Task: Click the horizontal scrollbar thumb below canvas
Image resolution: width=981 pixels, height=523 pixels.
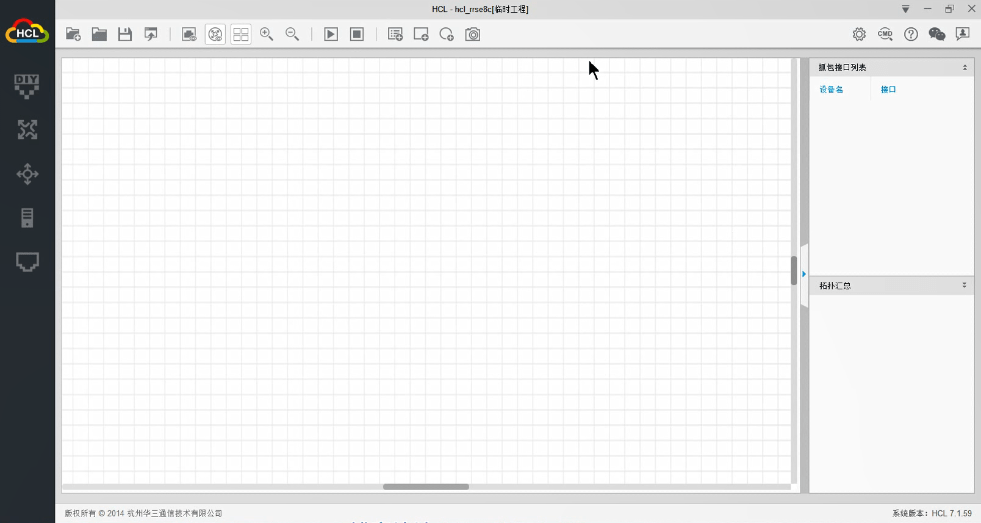Action: 425,487
